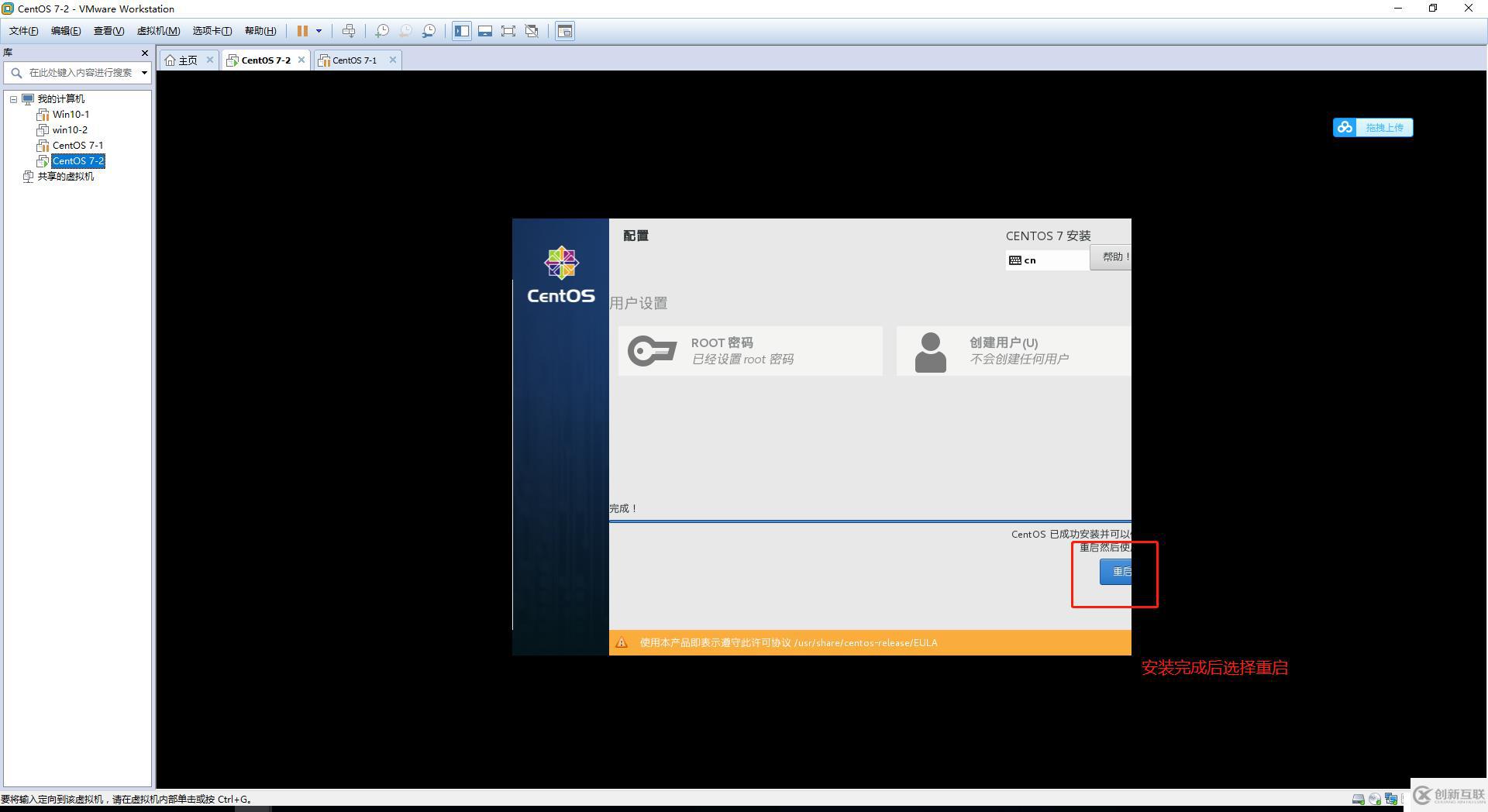Toggle the console view toolbar button

coord(565,31)
